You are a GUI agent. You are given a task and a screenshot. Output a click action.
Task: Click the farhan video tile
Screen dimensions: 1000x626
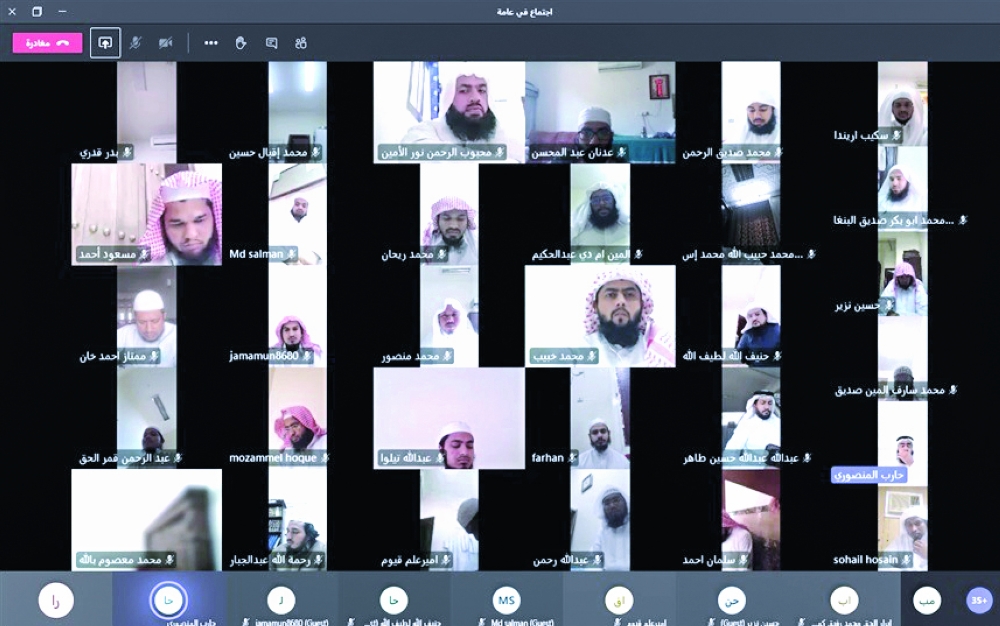600,418
